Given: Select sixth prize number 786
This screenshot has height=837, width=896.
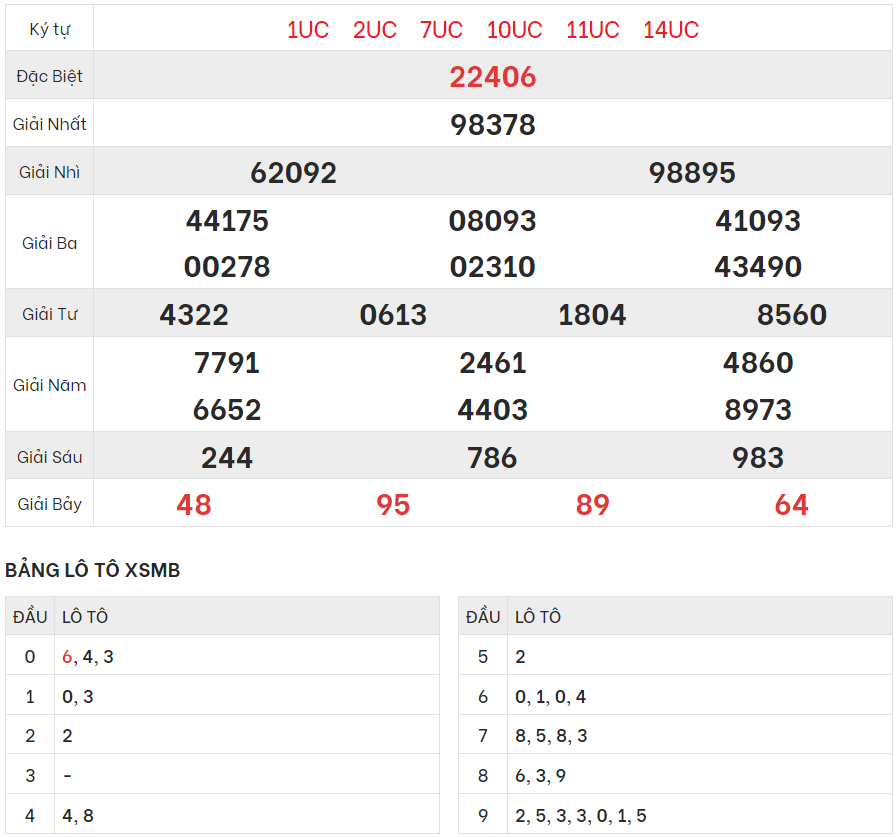Looking at the screenshot, I should 492,458.
